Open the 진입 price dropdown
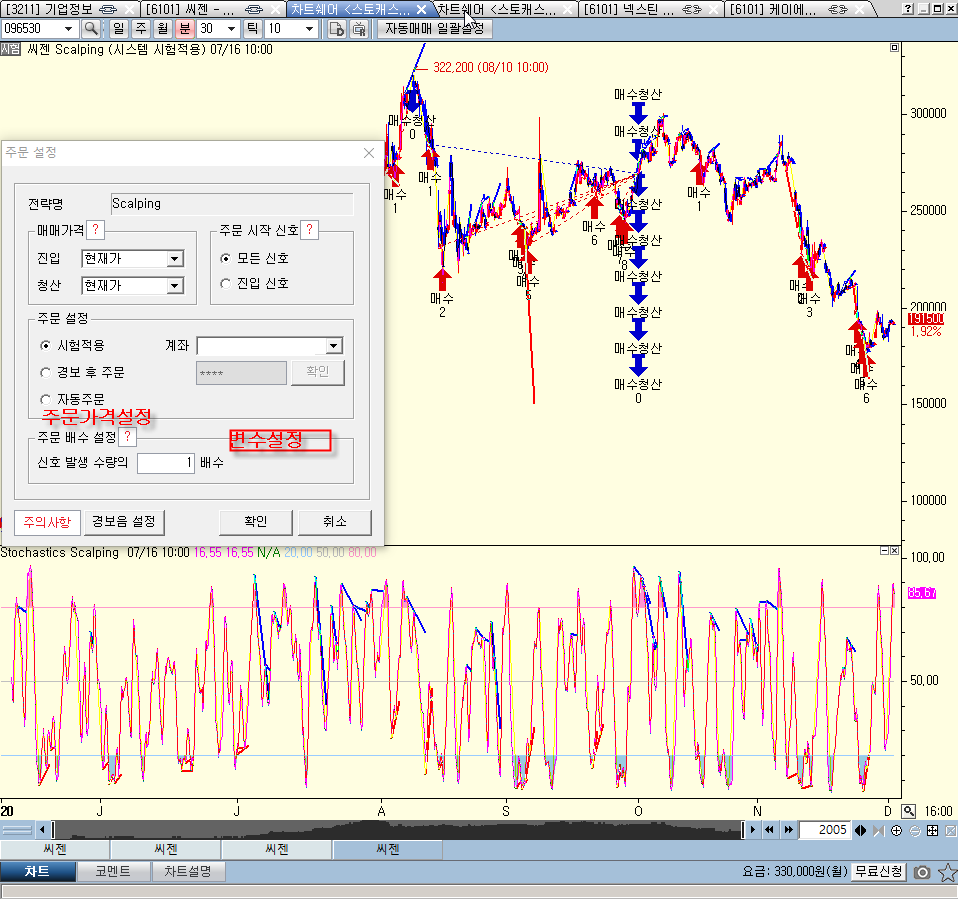The image size is (958, 900). (175, 259)
